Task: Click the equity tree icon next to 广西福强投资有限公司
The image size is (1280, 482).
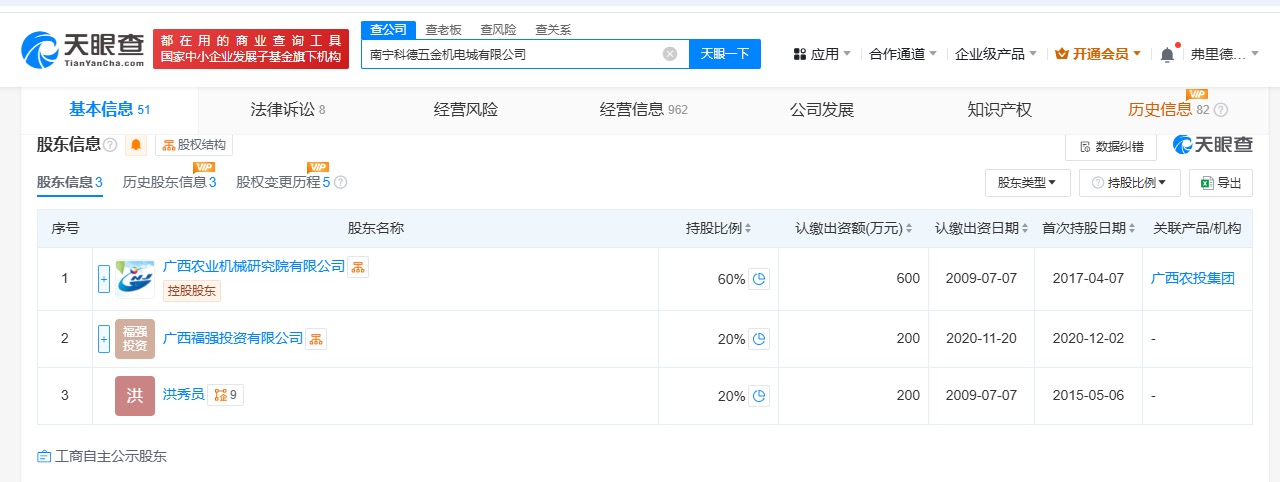Action: click(x=316, y=339)
